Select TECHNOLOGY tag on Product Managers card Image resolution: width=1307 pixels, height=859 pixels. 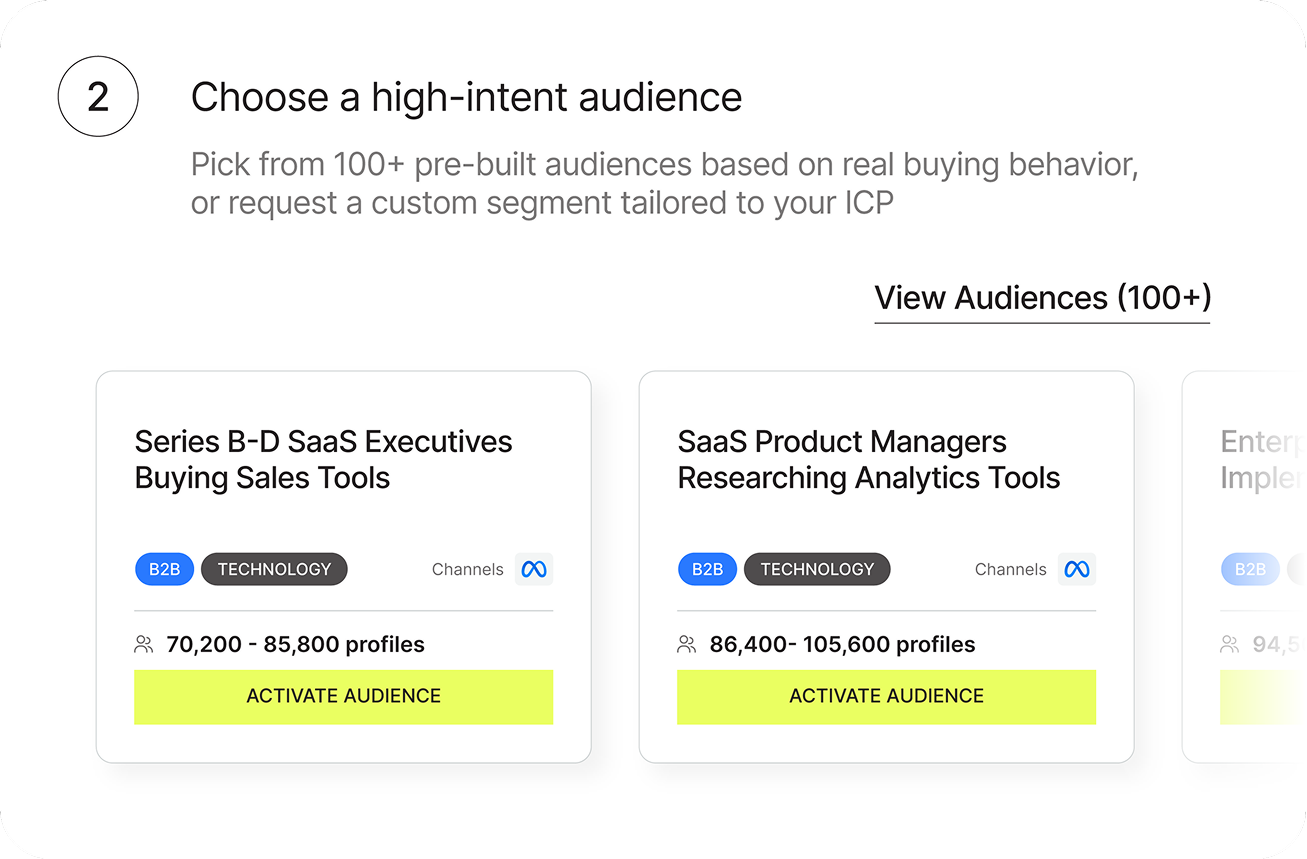(x=817, y=569)
